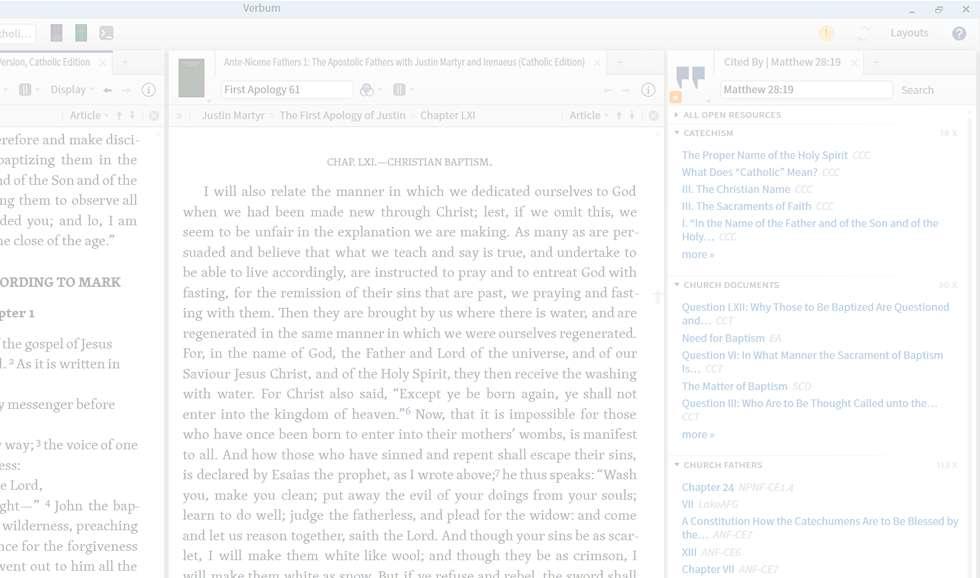Open The Proper Name of the Holy Spirit link

coord(764,155)
